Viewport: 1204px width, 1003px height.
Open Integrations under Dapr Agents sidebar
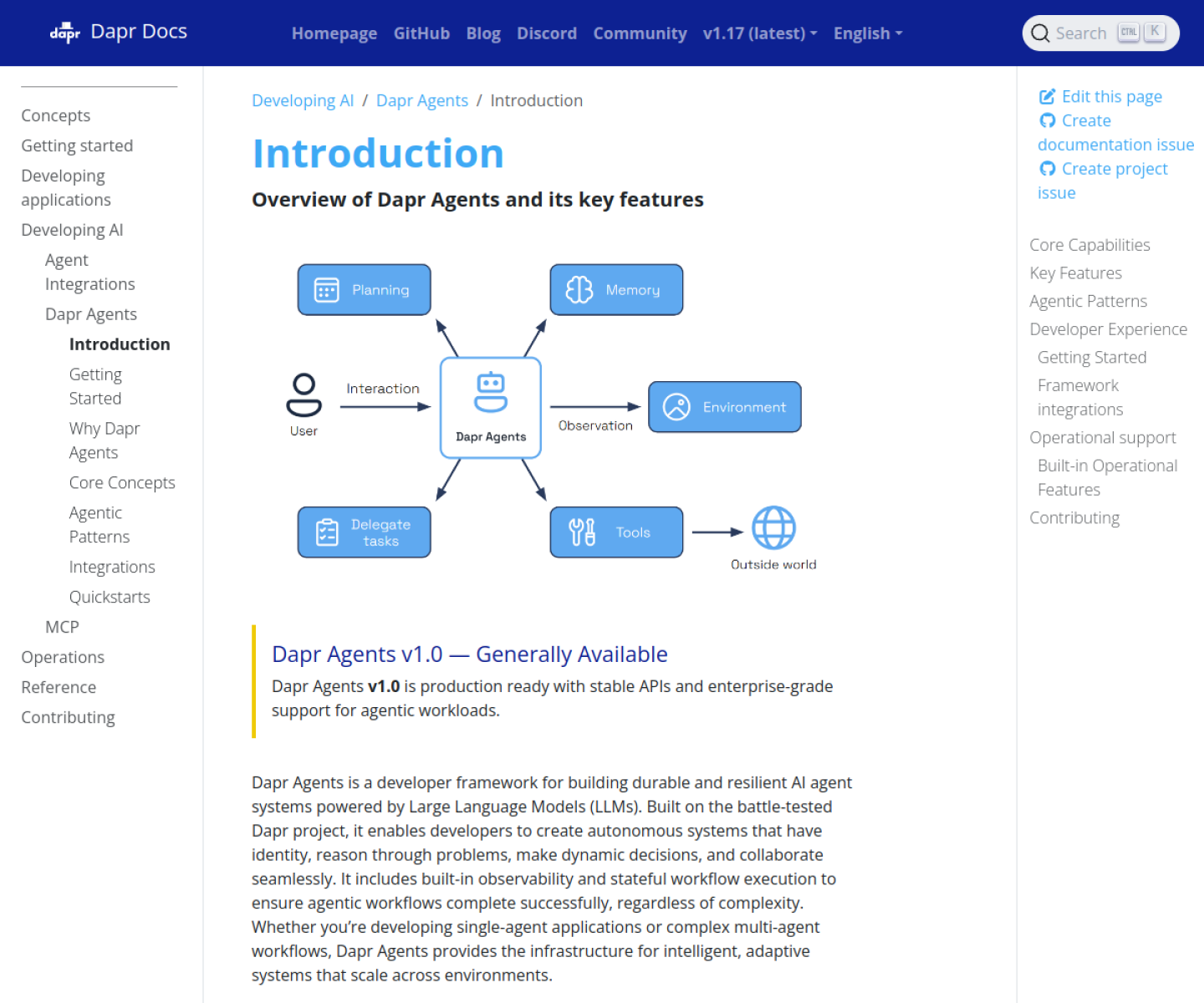(112, 567)
